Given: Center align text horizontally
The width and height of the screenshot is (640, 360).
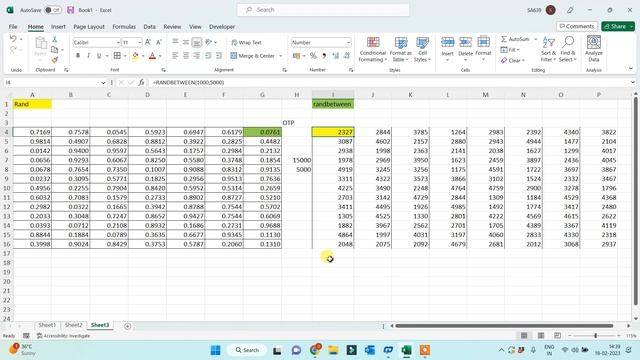Looking at the screenshot, I should (x=186, y=56).
